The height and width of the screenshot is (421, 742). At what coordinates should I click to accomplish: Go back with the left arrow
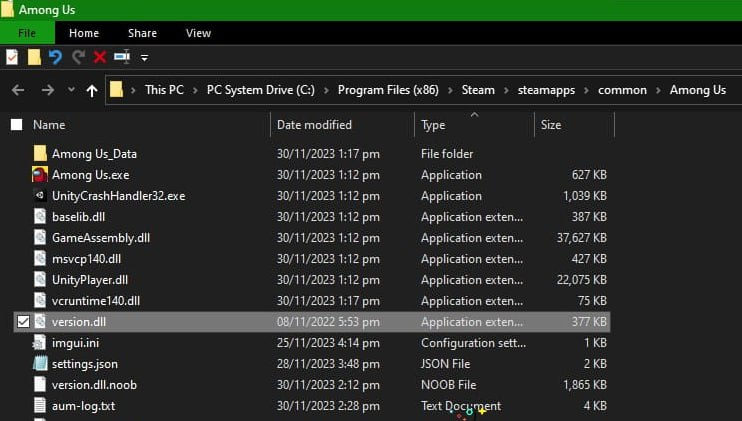point(18,90)
